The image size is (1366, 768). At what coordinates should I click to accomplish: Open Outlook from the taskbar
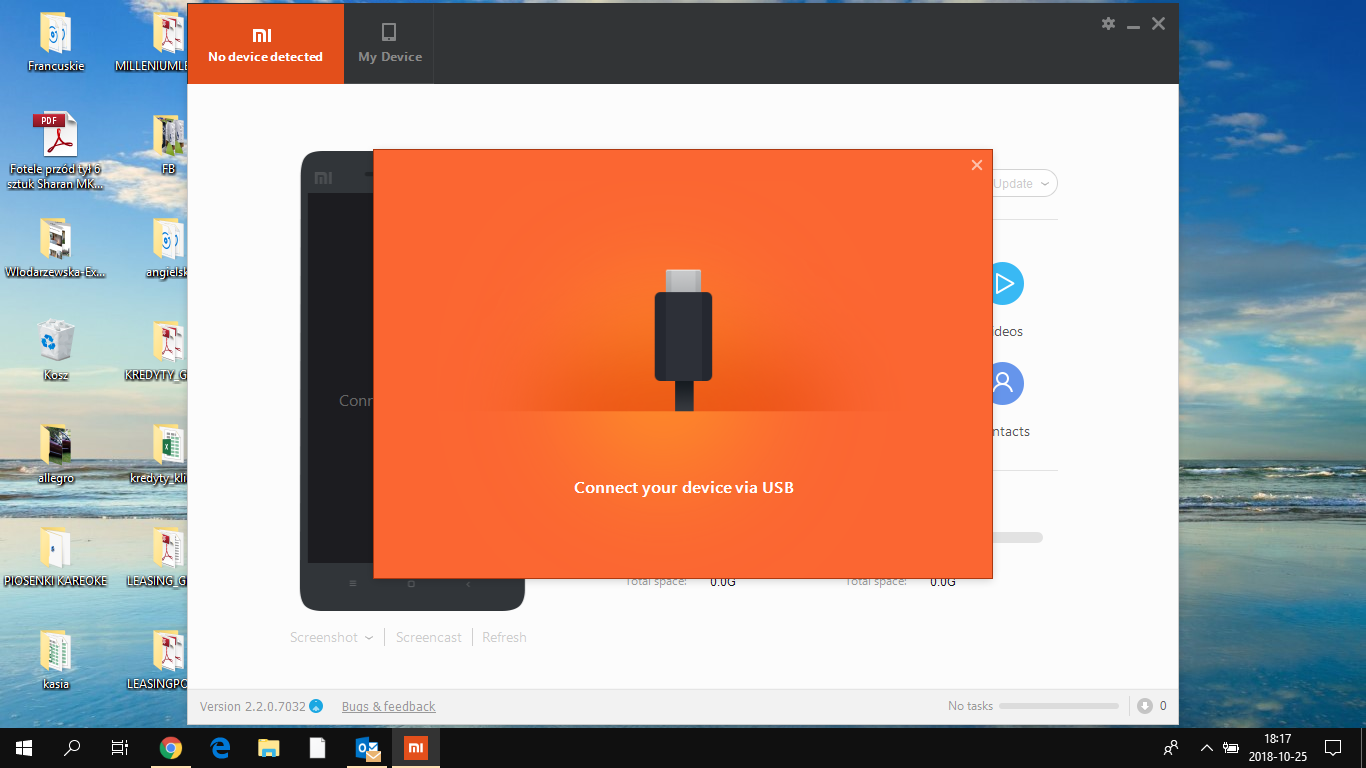[367, 748]
